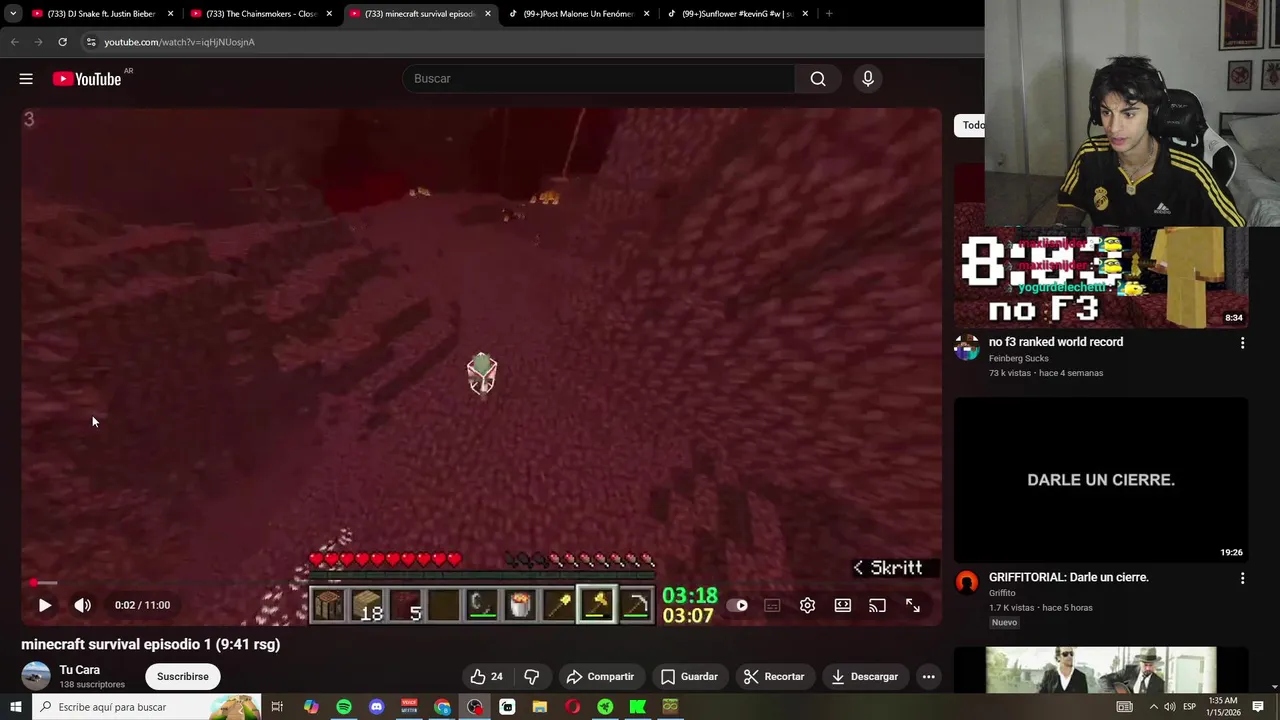
Task: Go to the YouTube home logo
Action: [x=87, y=79]
